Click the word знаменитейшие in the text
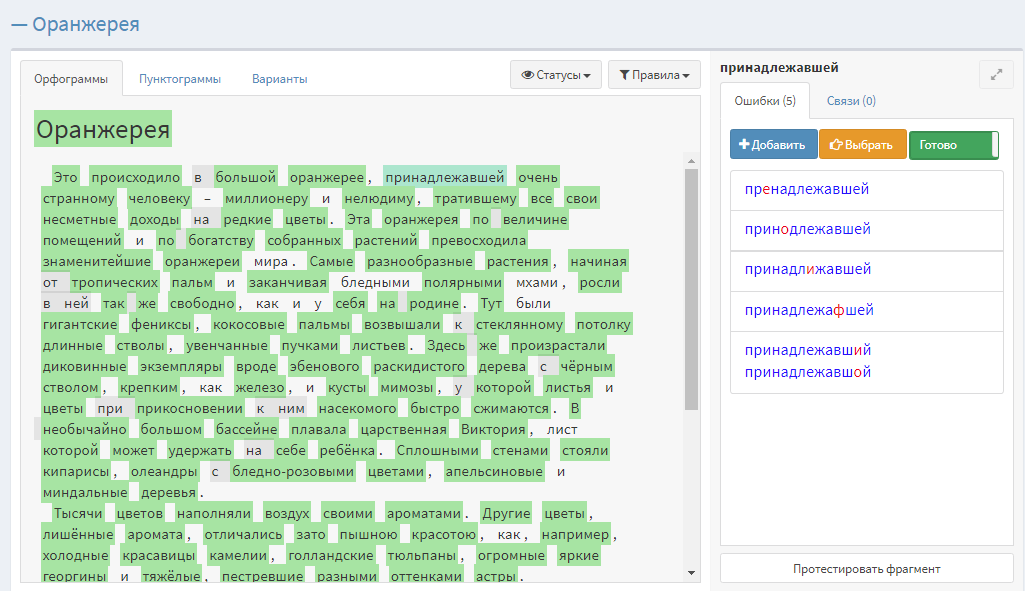 (96, 261)
